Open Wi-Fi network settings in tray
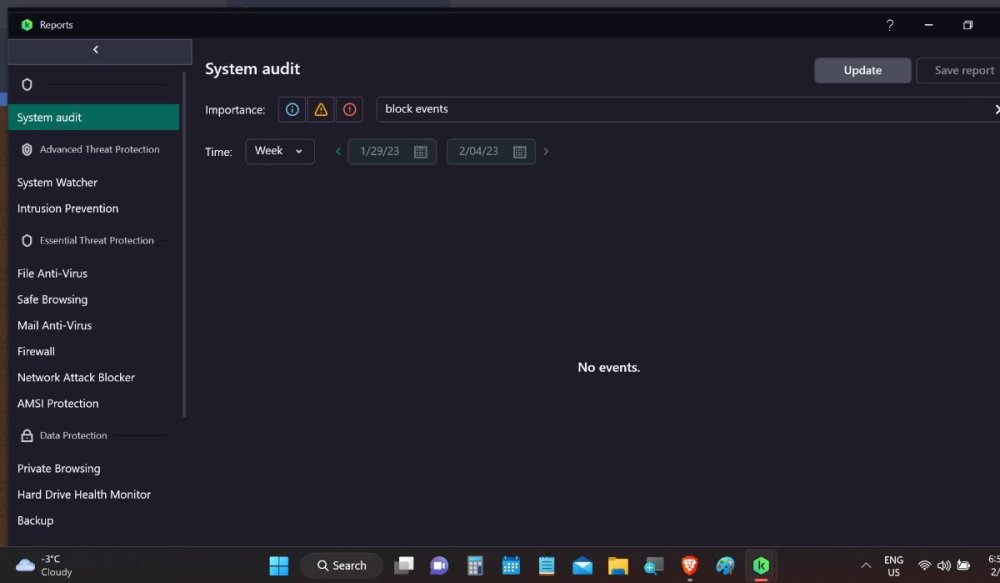Screen dimensions: 1000x583 pyautogui.click(x=924, y=566)
